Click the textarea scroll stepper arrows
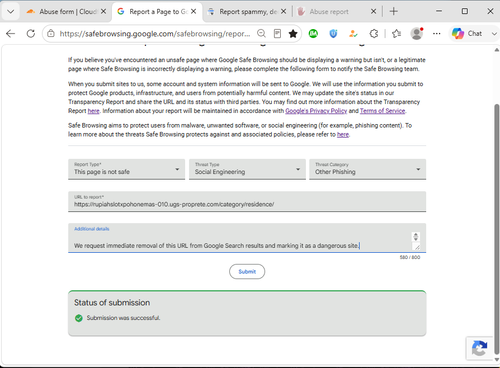Image resolution: width=500 pixels, height=368 pixels. pyautogui.click(x=416, y=237)
